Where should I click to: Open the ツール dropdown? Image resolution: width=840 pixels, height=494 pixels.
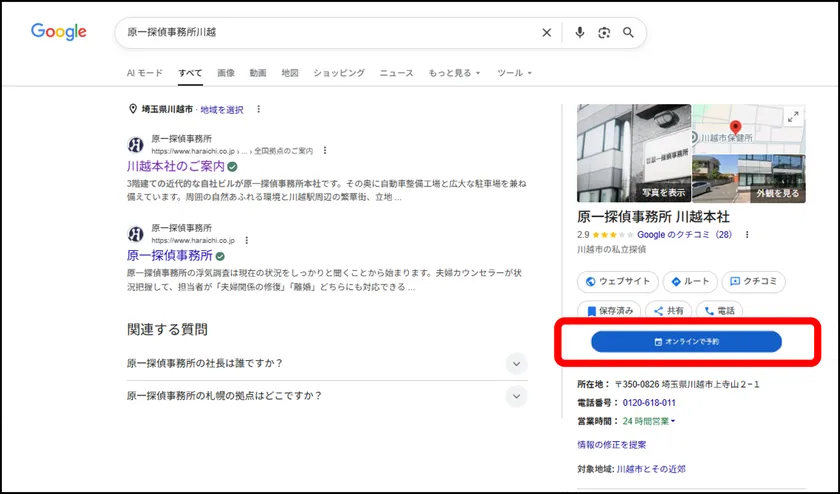tap(514, 73)
